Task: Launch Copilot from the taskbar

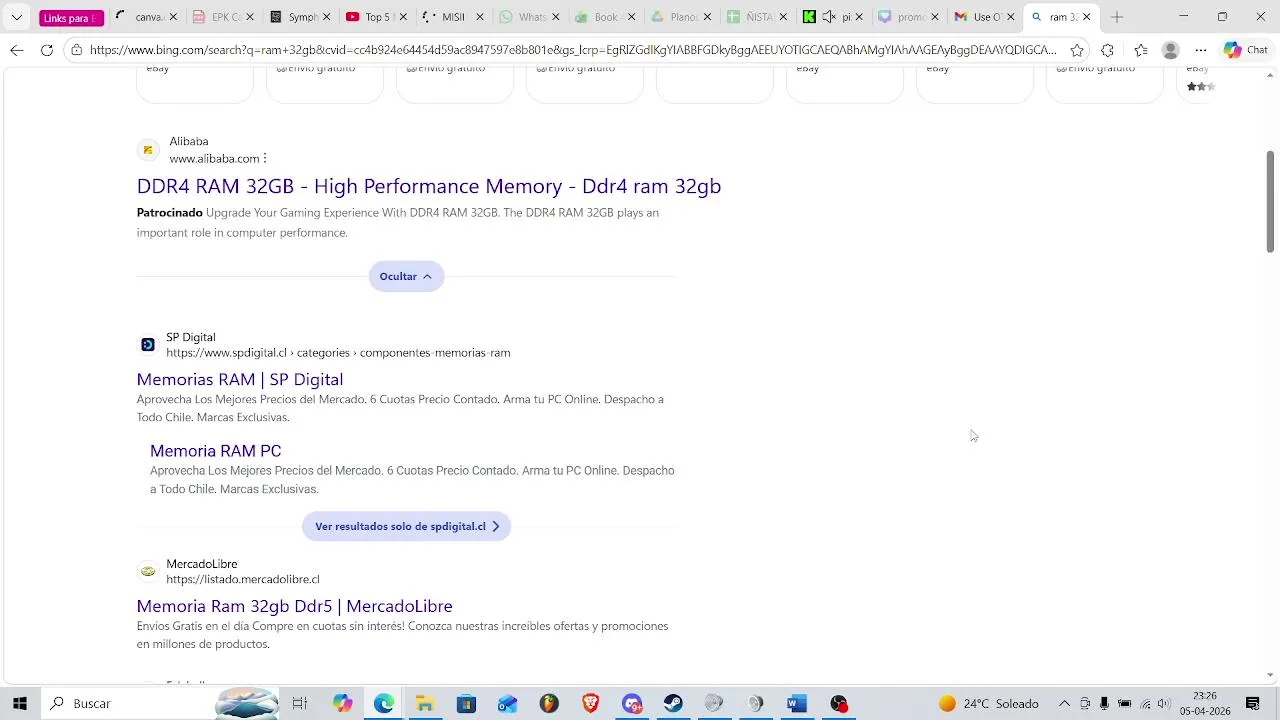Action: (x=343, y=704)
